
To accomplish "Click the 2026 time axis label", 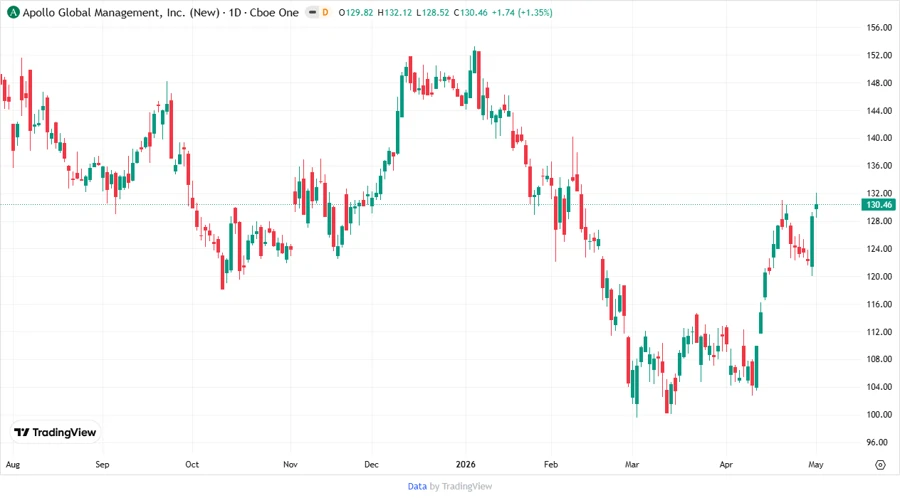I will [x=465, y=465].
